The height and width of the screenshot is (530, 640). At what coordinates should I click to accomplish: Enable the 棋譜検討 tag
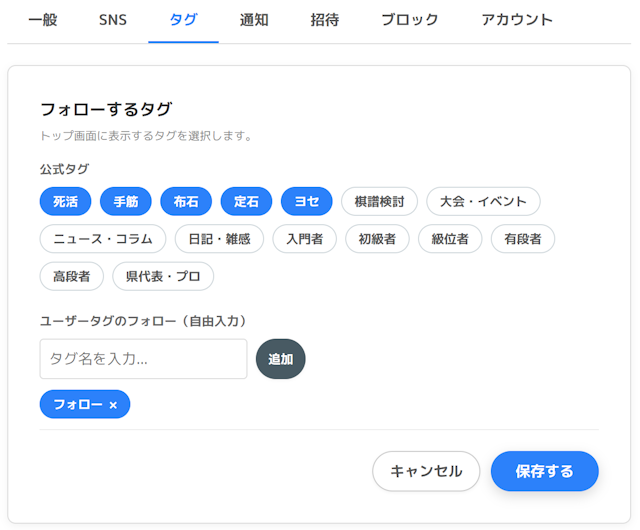[x=379, y=201]
